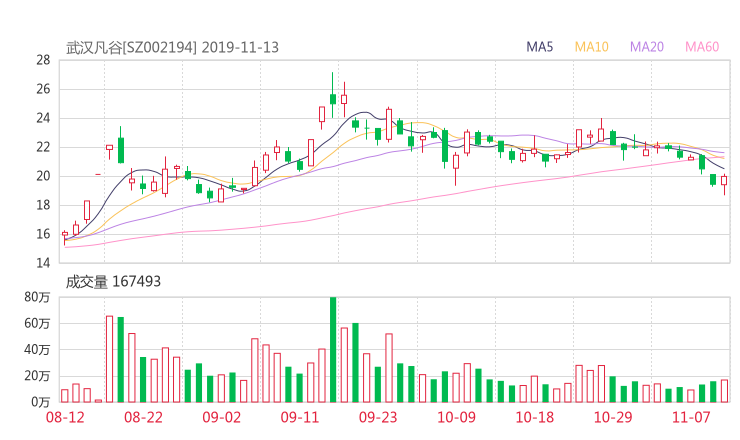The image size is (740, 440).
Task: Click the 10-18 date label
Action: 535,417
